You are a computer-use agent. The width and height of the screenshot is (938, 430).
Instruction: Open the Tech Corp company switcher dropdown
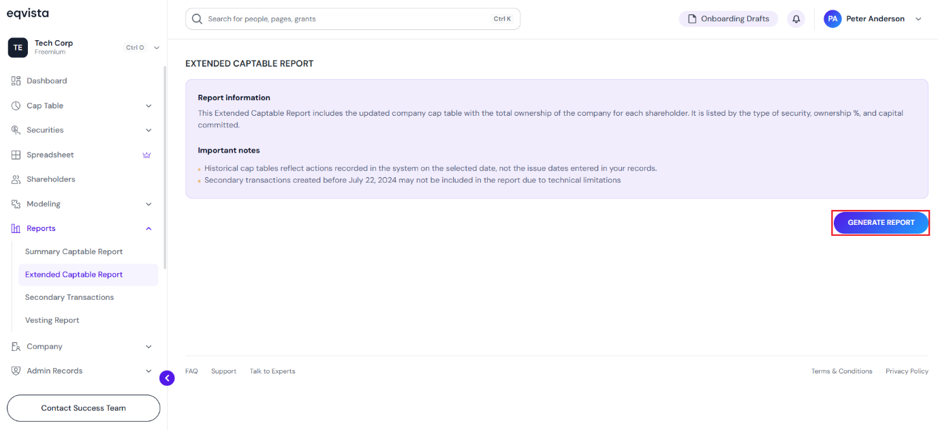tap(157, 47)
